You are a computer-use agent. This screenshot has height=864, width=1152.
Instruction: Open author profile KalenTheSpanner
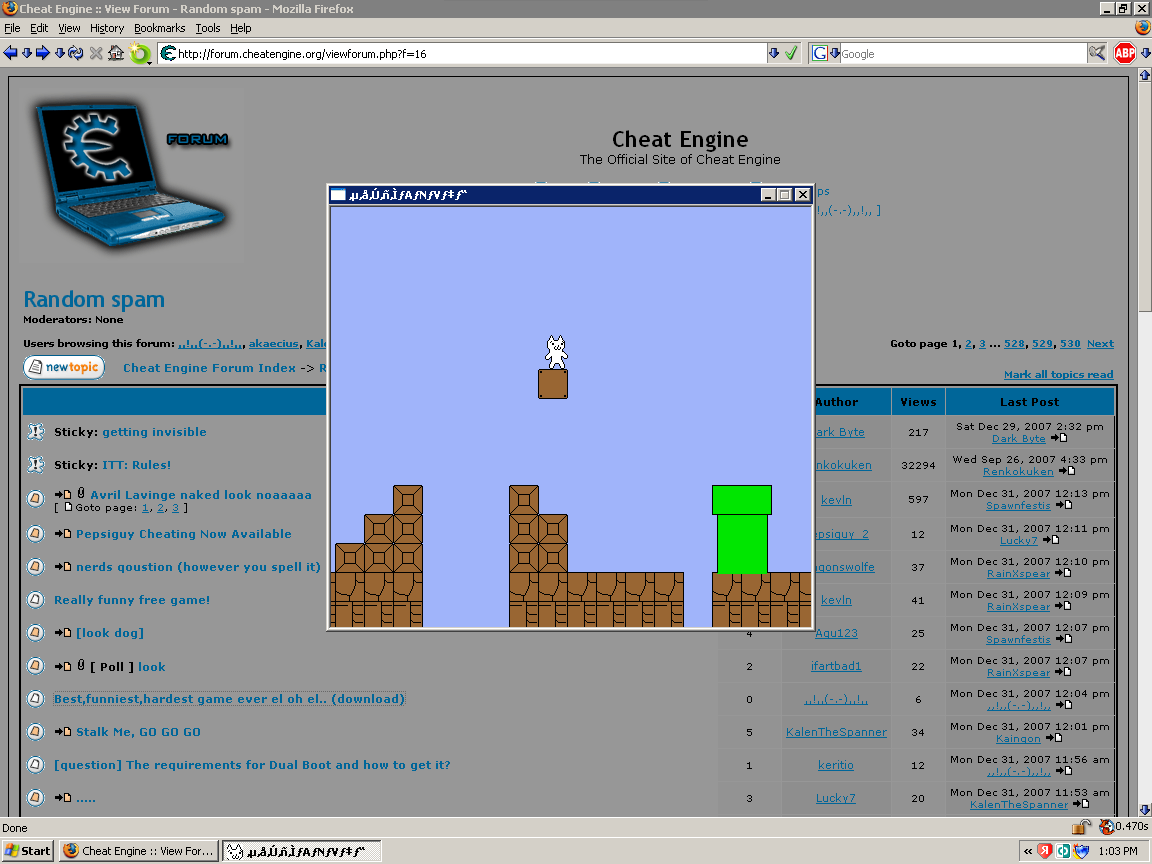pos(836,732)
